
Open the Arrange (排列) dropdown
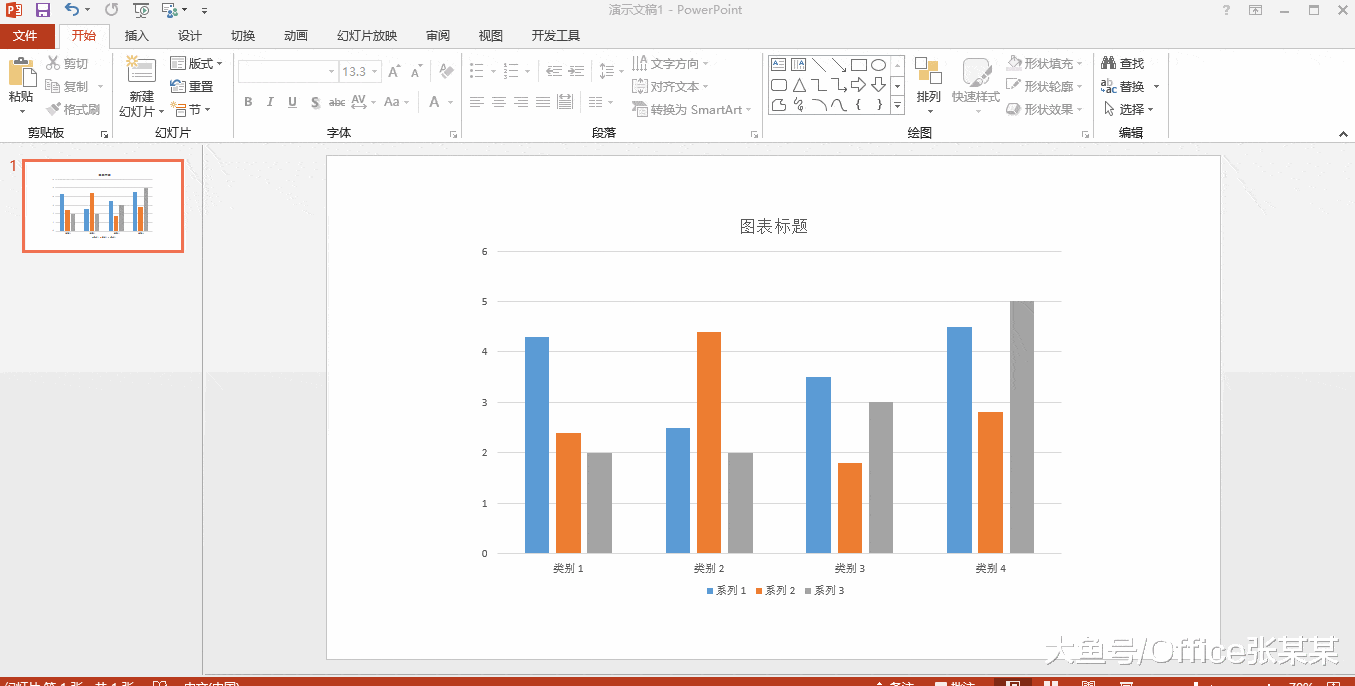point(929,85)
